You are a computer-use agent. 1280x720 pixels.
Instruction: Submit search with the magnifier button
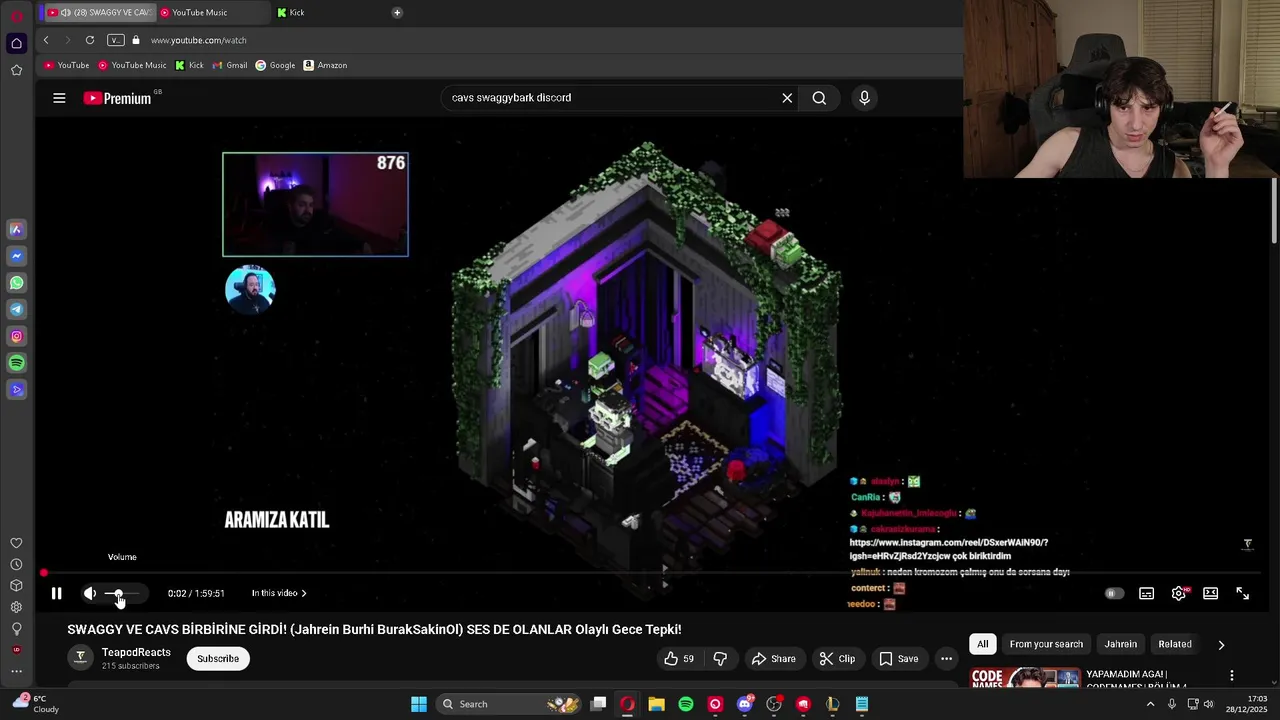pyautogui.click(x=819, y=98)
